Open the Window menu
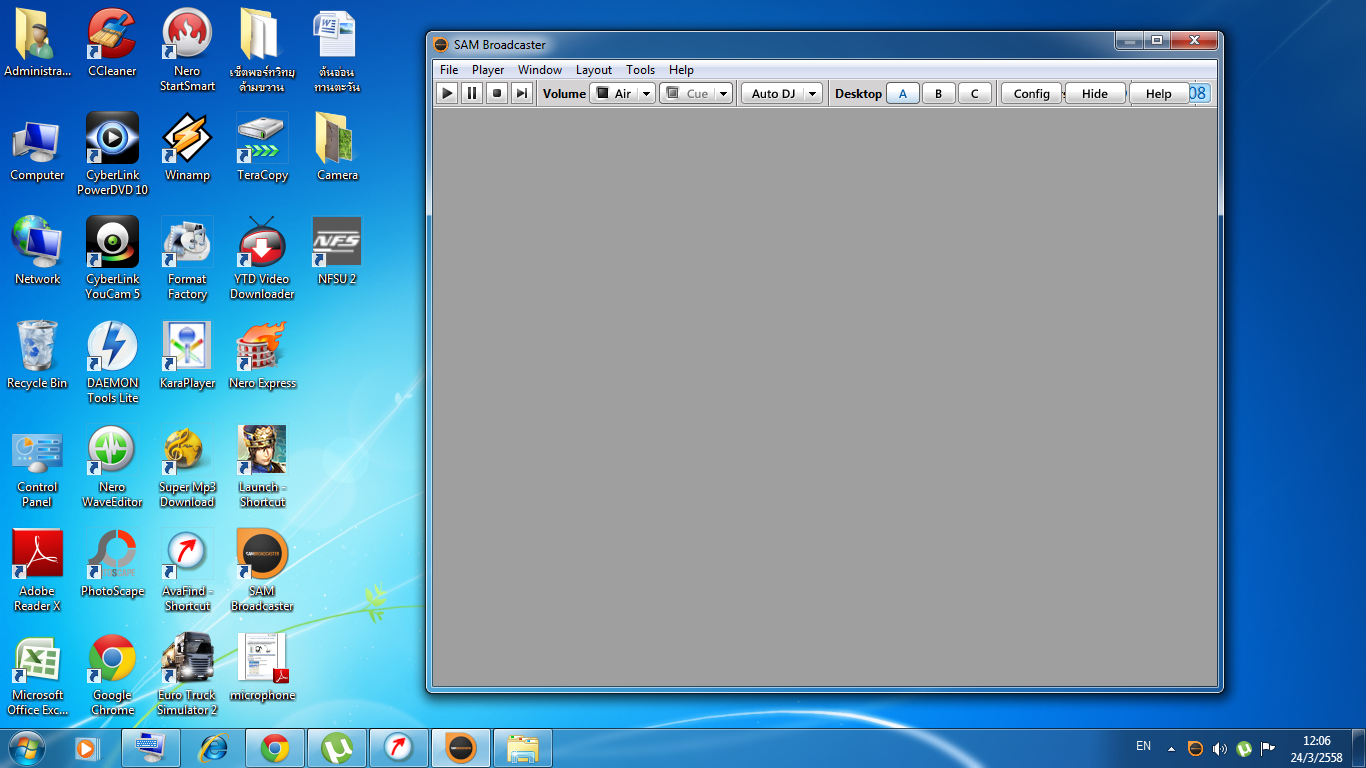The image size is (1366, 768). click(x=540, y=70)
